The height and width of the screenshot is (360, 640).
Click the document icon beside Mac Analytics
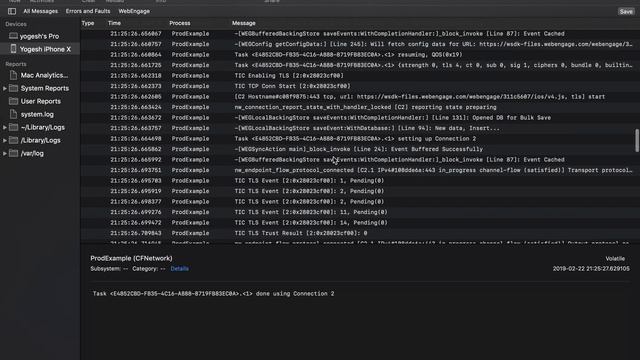13,75
